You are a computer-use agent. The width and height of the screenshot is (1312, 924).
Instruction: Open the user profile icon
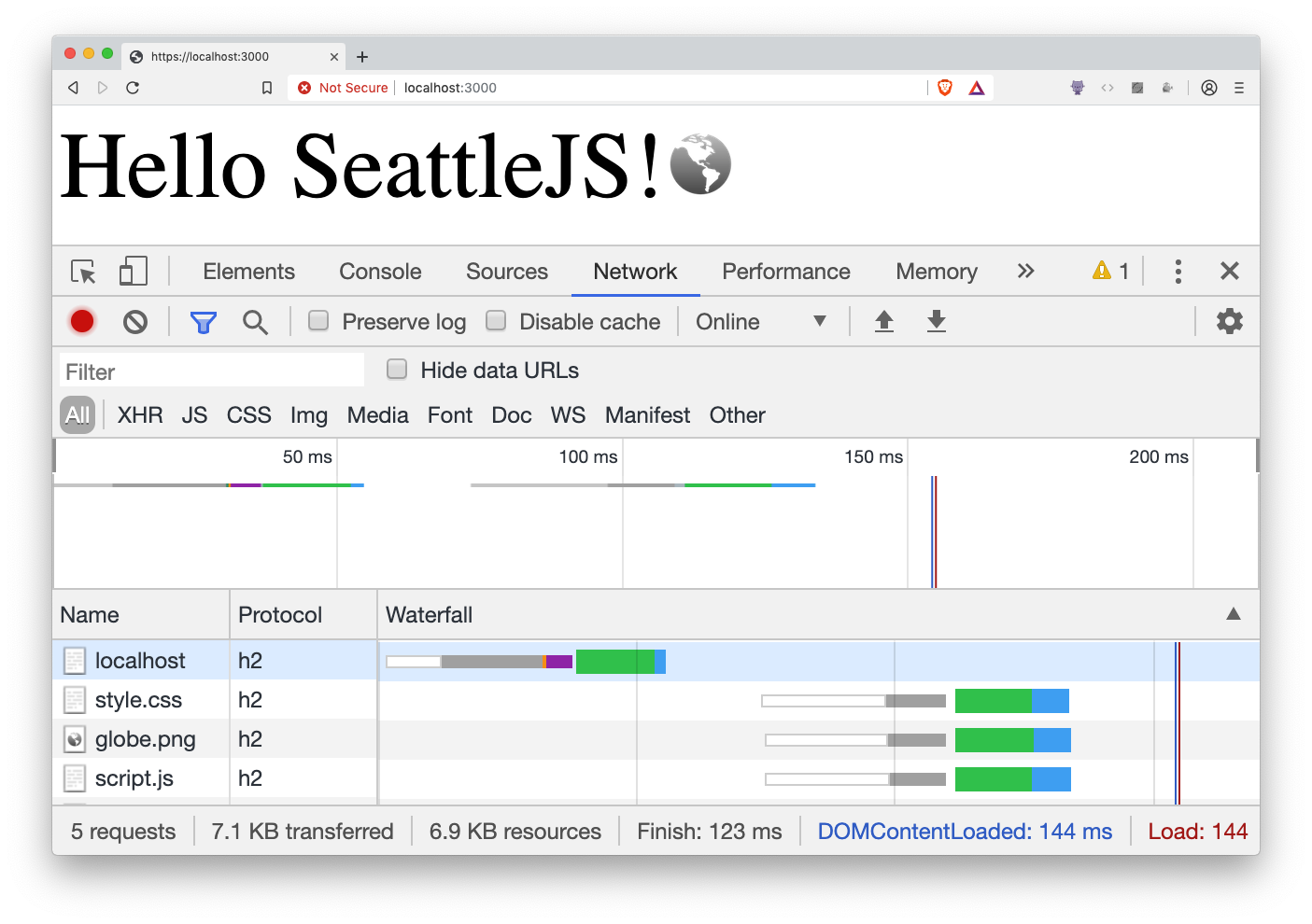coord(1209,88)
